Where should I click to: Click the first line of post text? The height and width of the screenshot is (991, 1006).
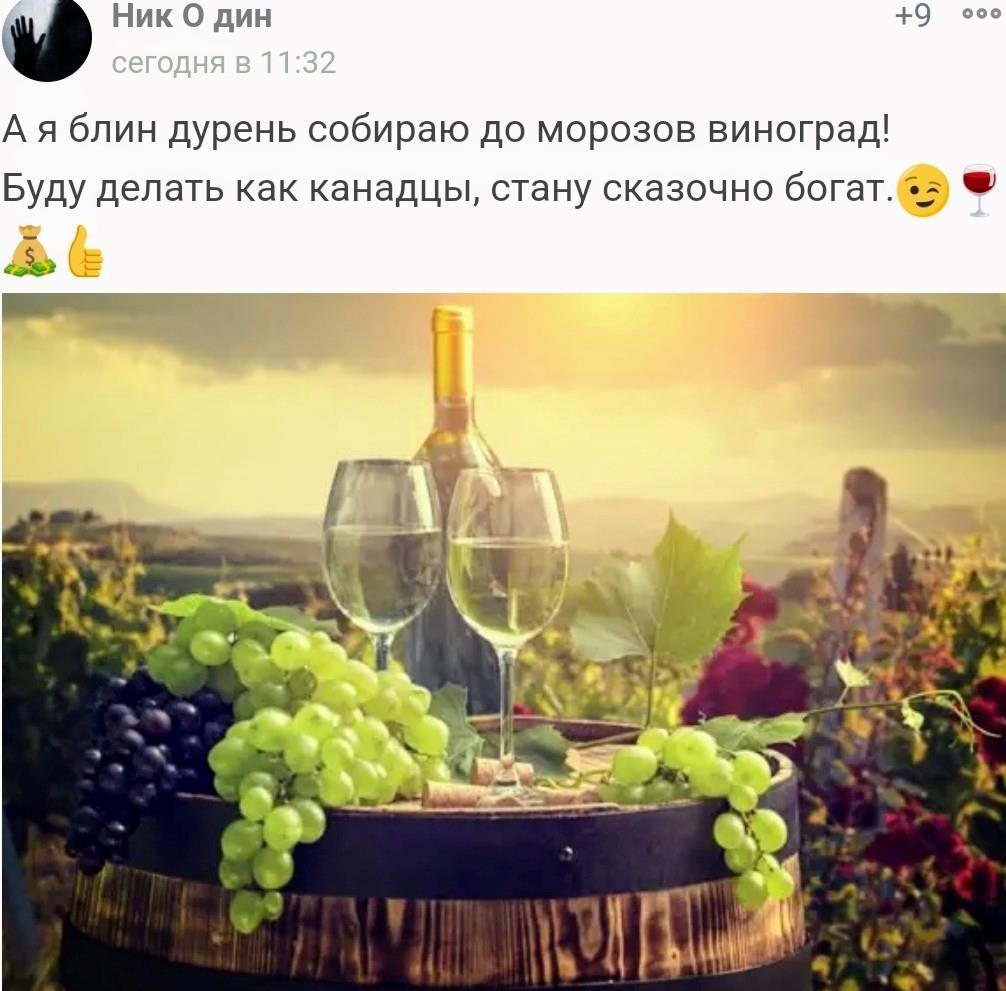point(446,130)
